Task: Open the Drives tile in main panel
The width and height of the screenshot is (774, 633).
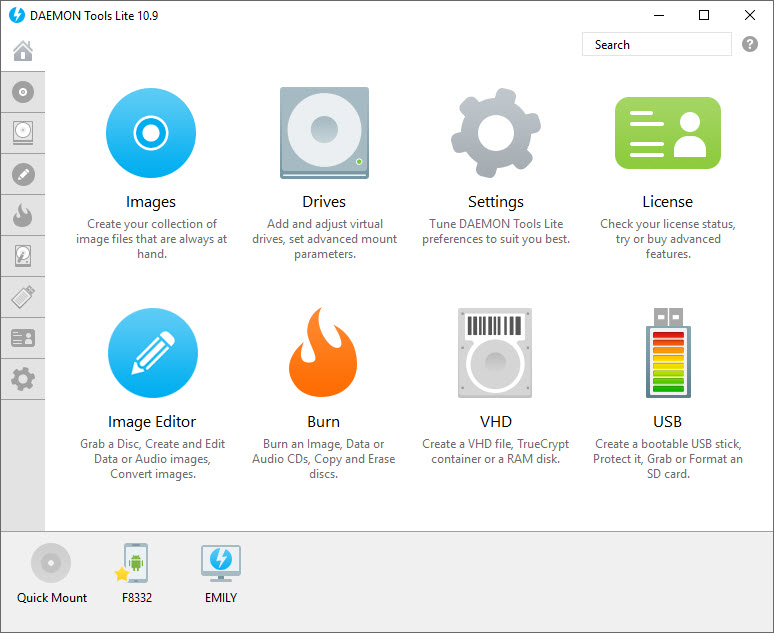Action: click(324, 133)
